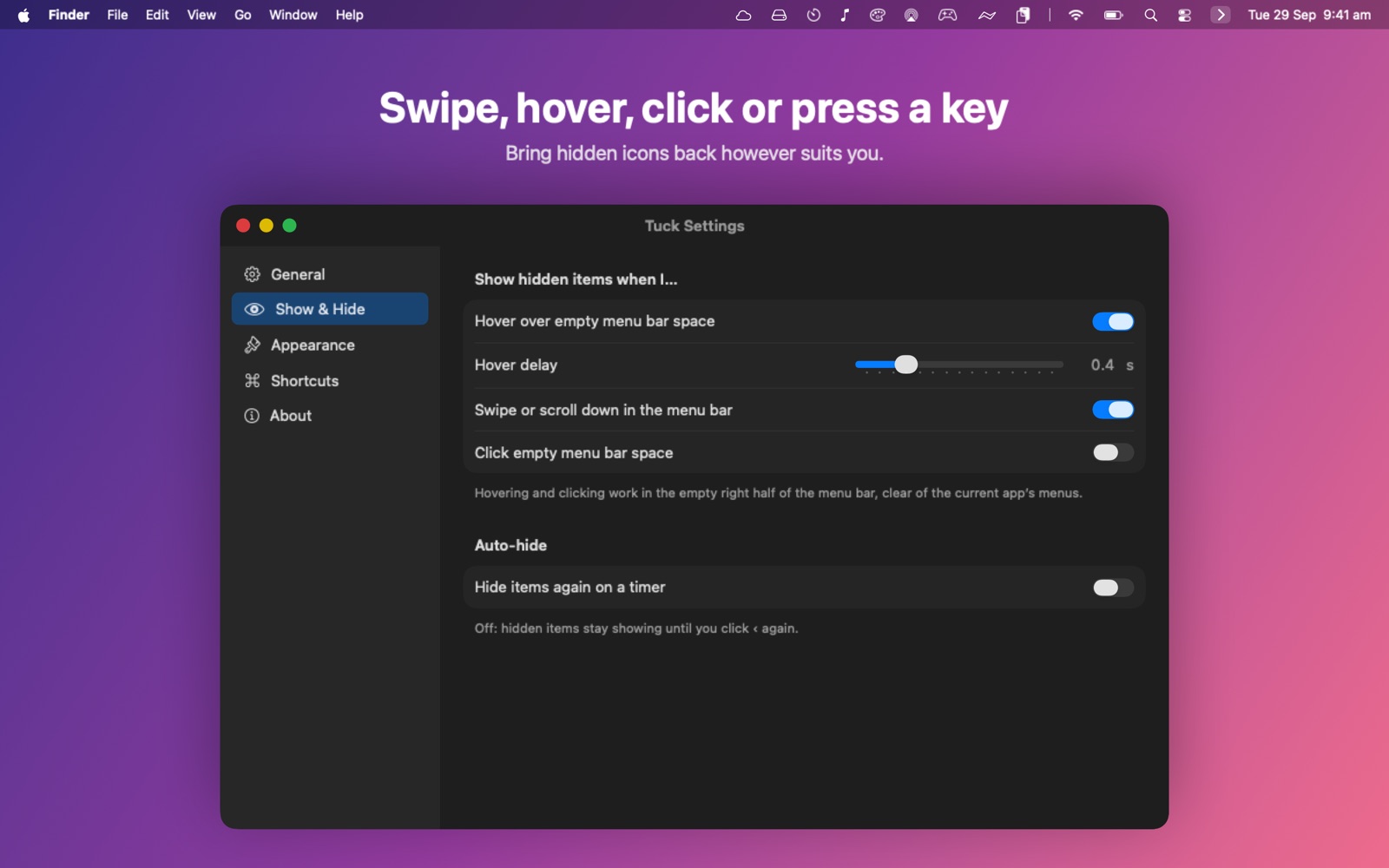Click the battery status icon
Image resolution: width=1389 pixels, height=868 pixels.
click(x=1113, y=15)
